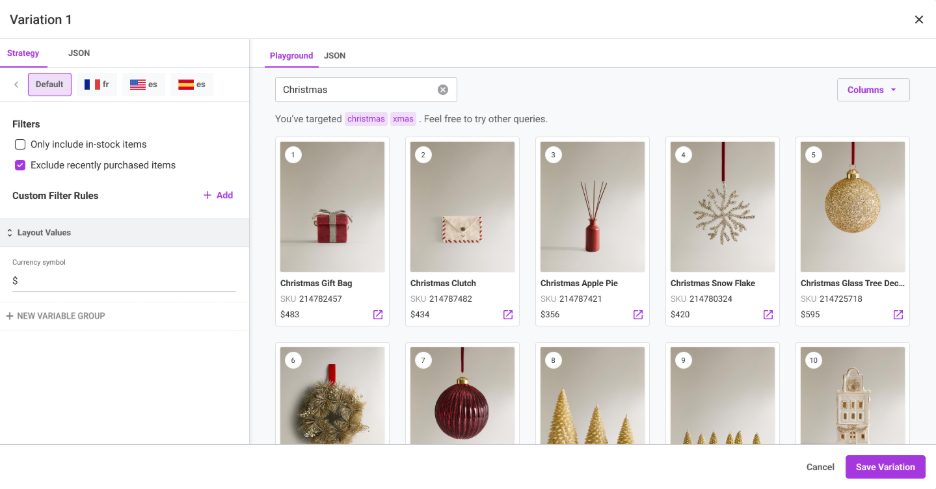Select the red ball ornament card 7

tap(463, 395)
